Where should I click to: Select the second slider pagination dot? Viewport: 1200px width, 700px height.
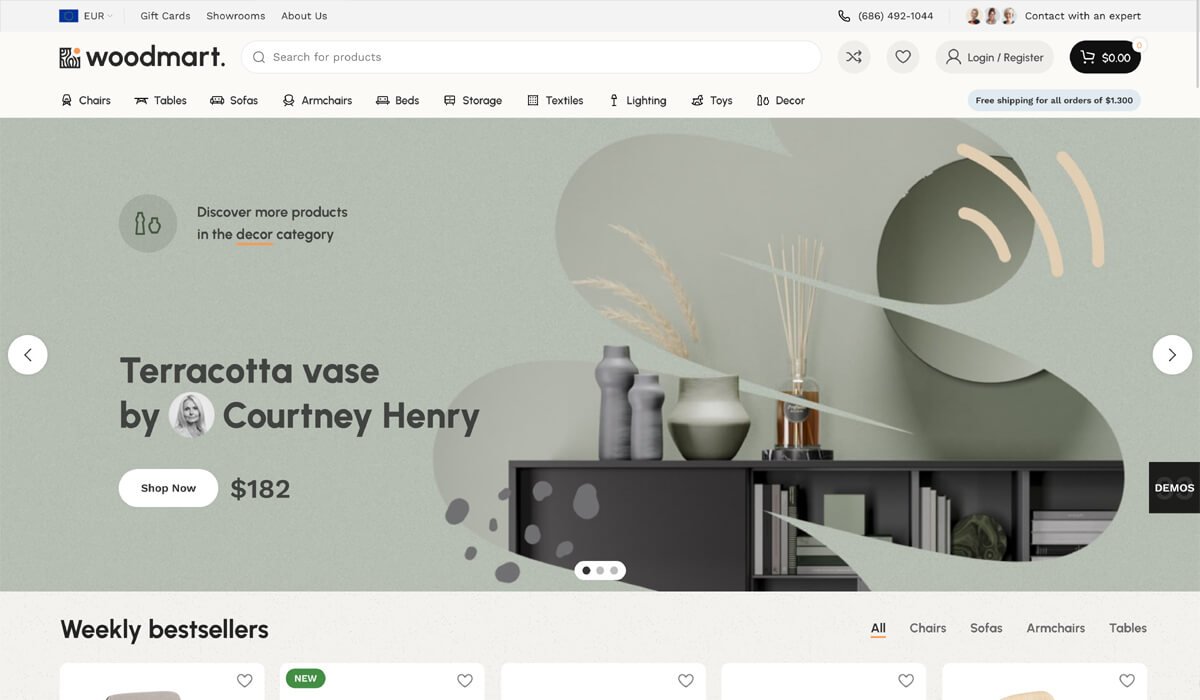600,570
